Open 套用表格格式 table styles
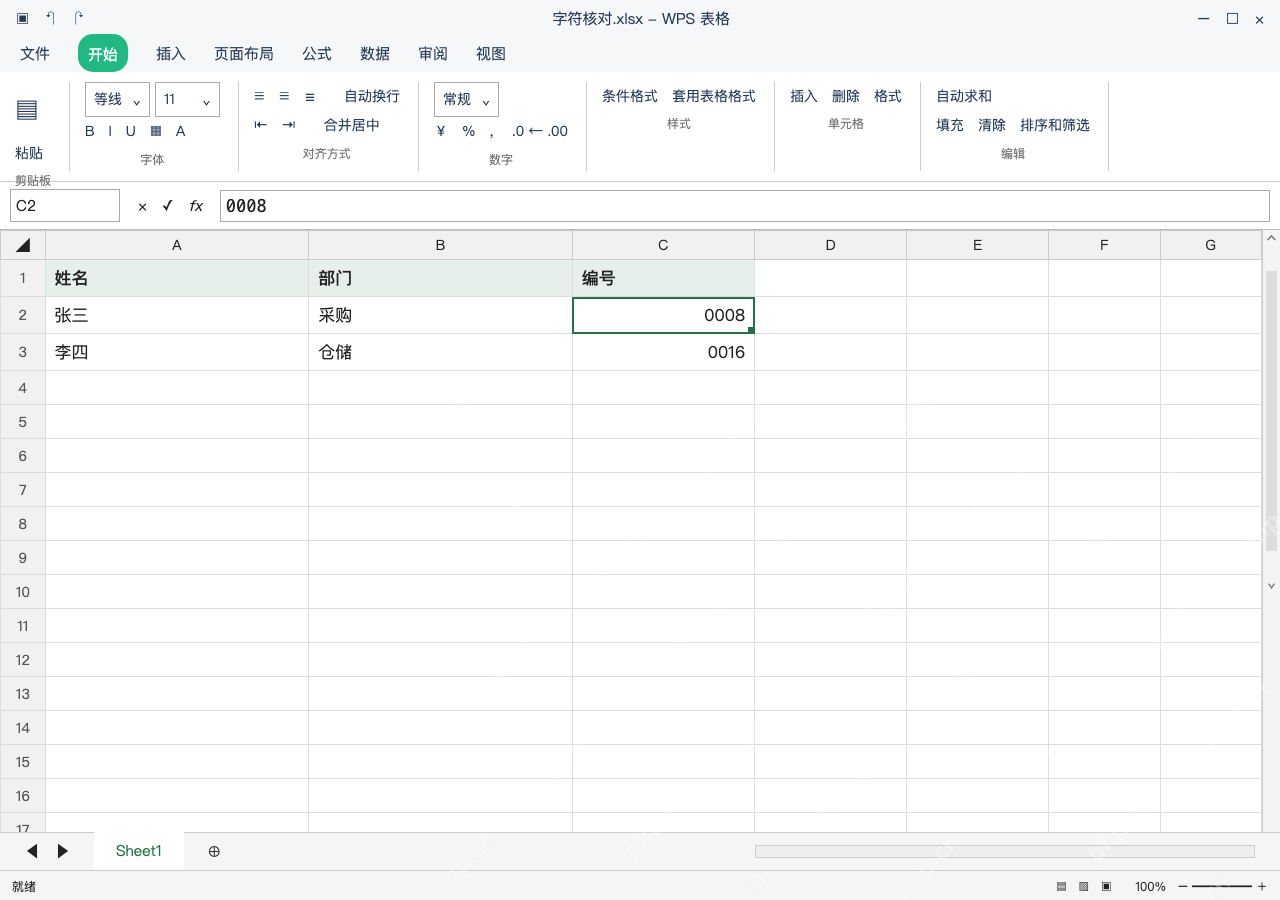The height and width of the screenshot is (900, 1280). tap(714, 96)
